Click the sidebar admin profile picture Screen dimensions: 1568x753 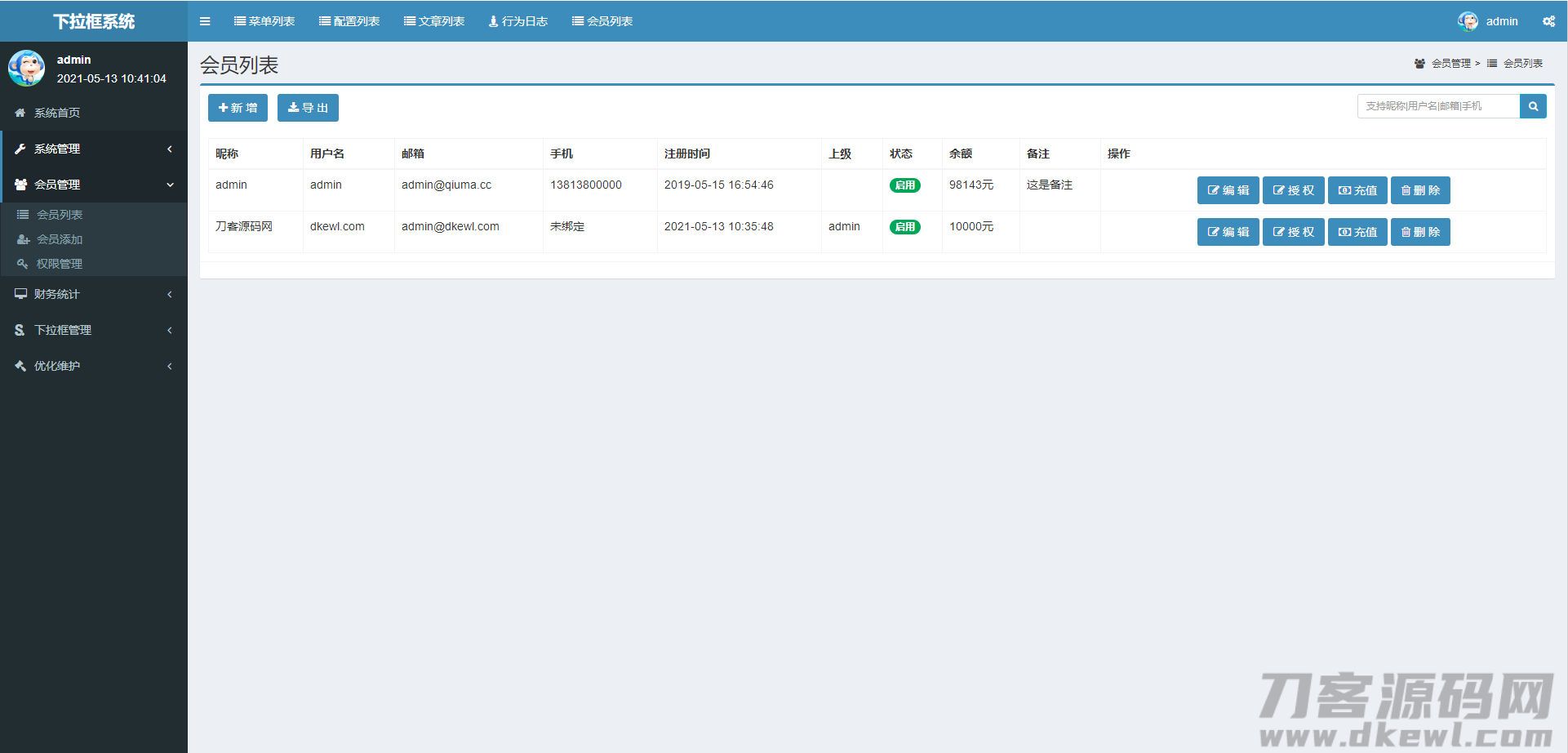(x=27, y=69)
